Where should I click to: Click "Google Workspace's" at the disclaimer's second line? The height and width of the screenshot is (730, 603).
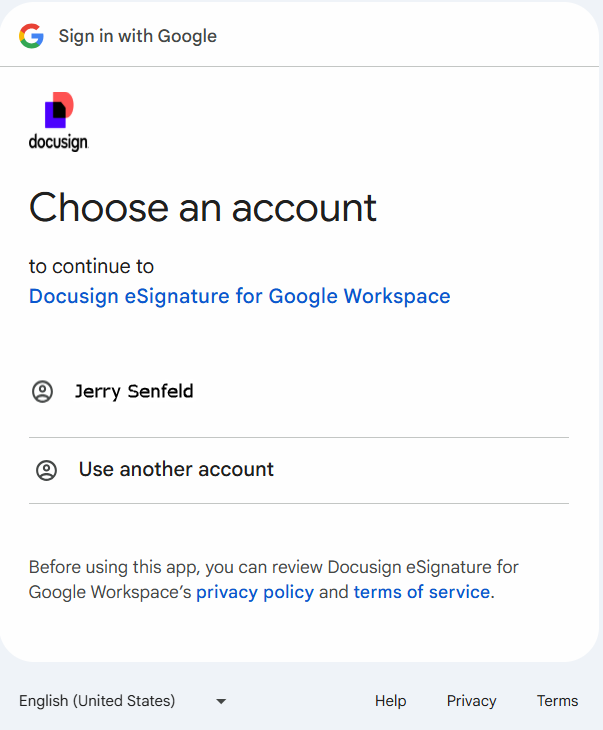click(110, 592)
